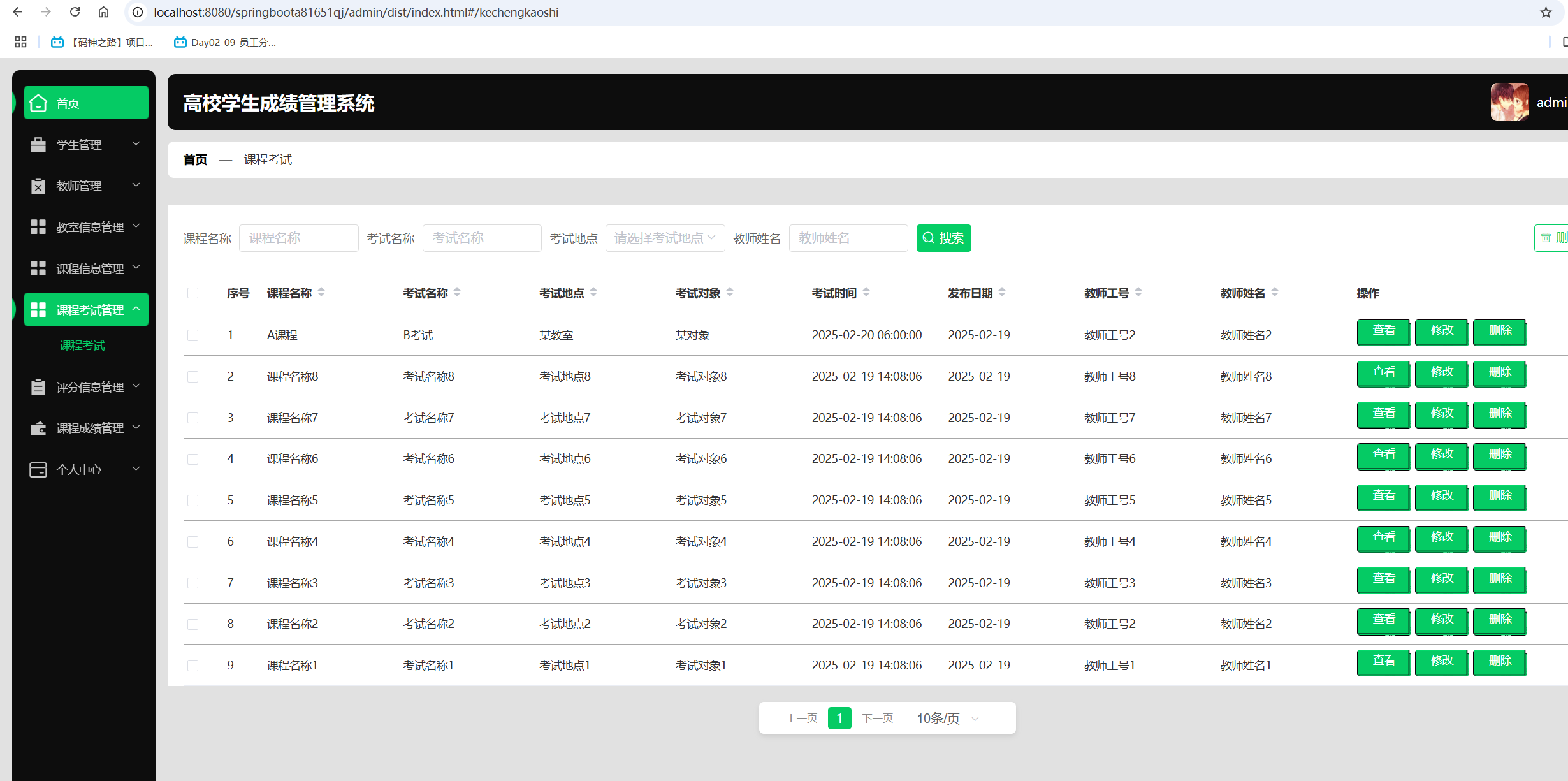Click 课程成绩管理 wallet icon
Screen dimensions: 1568x781
coord(38,428)
